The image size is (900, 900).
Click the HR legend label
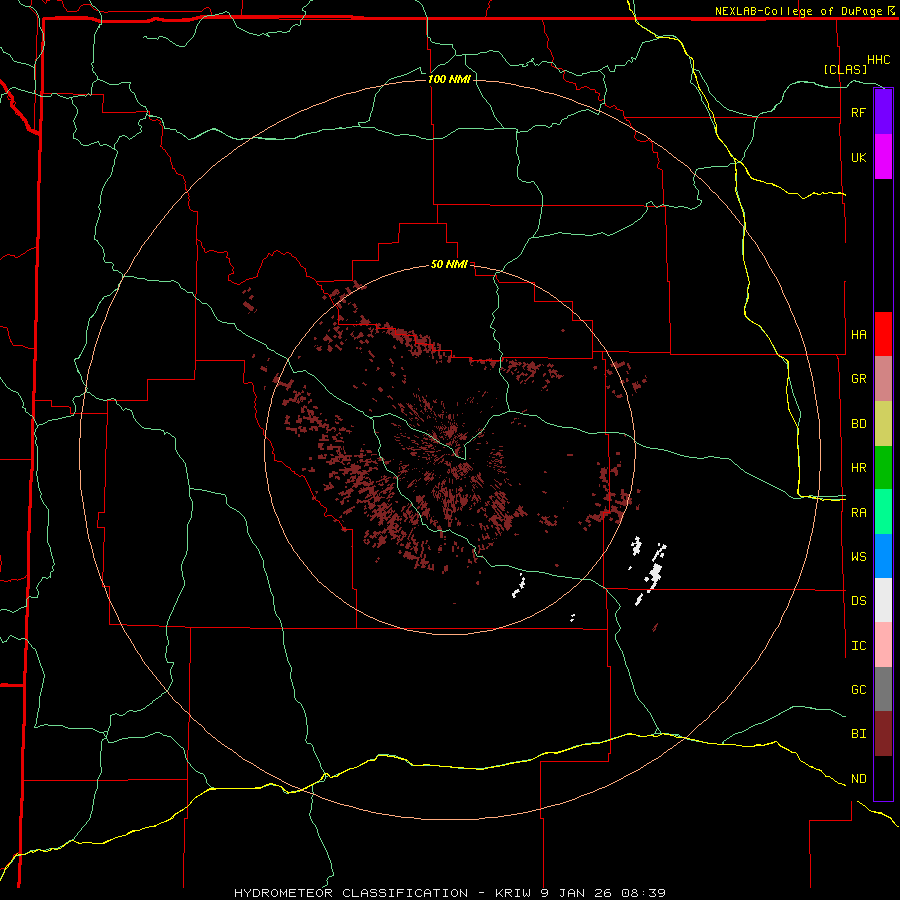(858, 468)
